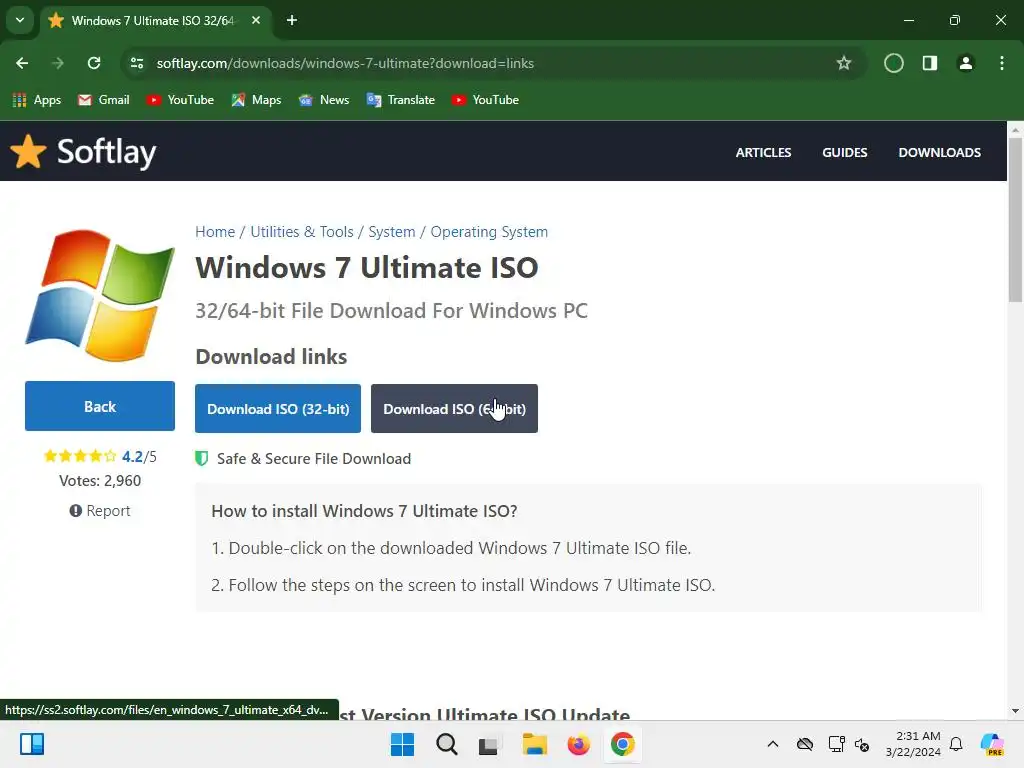The height and width of the screenshot is (768, 1024).
Task: Open the Chrome profile icon
Action: tap(966, 63)
